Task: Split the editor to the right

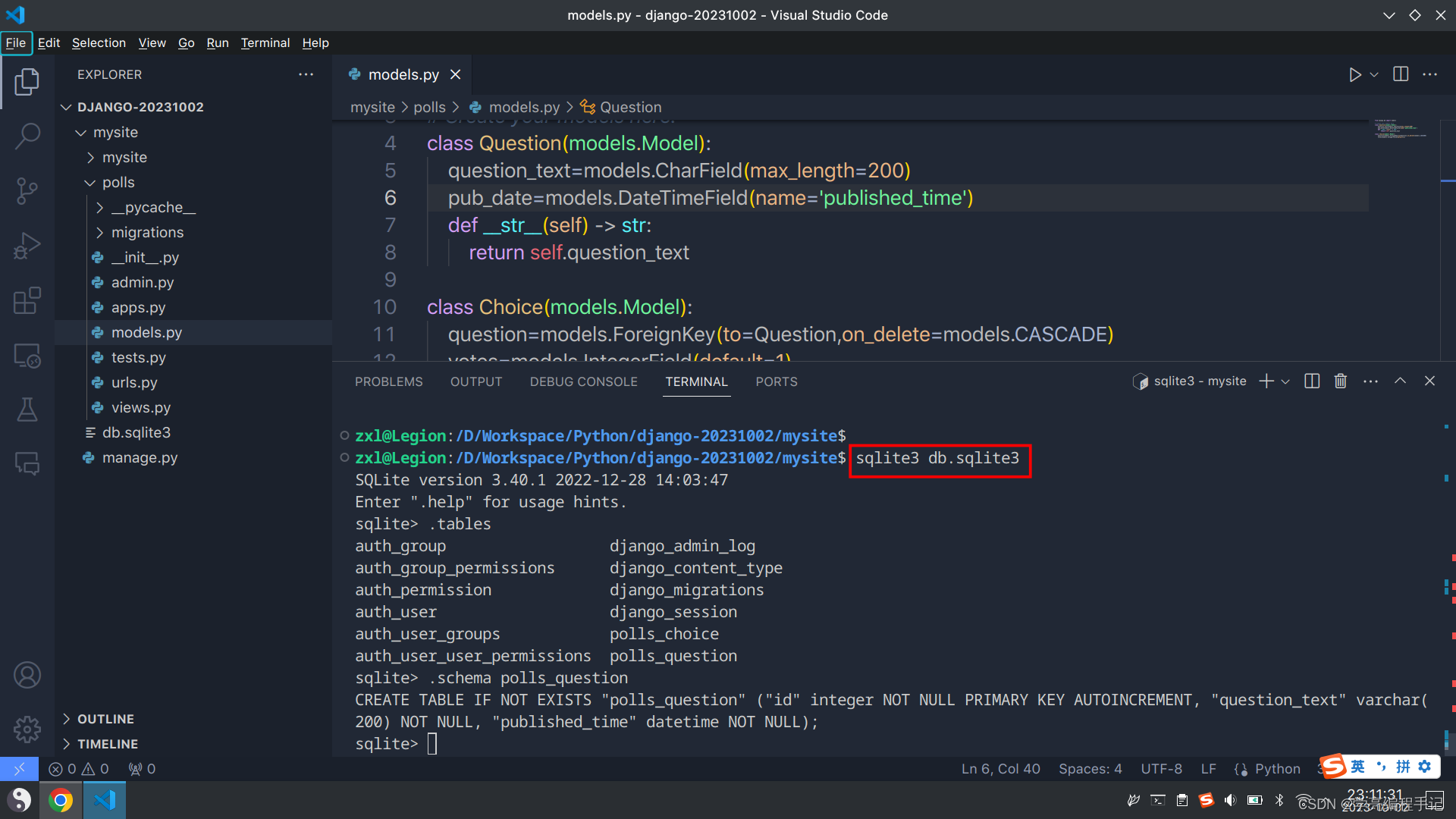Action: (x=1401, y=74)
